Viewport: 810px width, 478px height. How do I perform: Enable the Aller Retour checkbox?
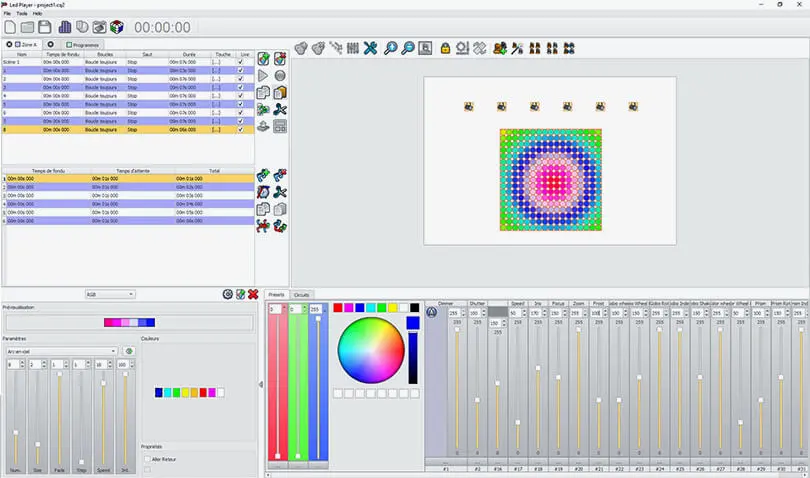pyautogui.click(x=148, y=459)
